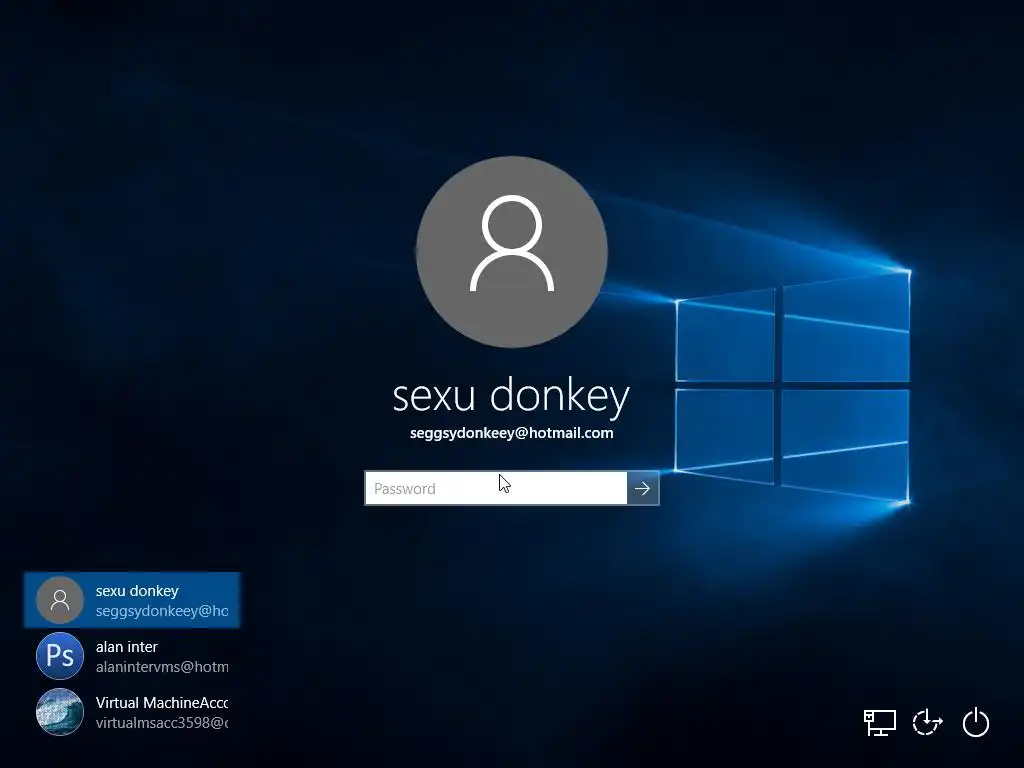Click the wave avatar for Virtual MachineAcco
Screen dimensions: 1024x768
click(60, 712)
